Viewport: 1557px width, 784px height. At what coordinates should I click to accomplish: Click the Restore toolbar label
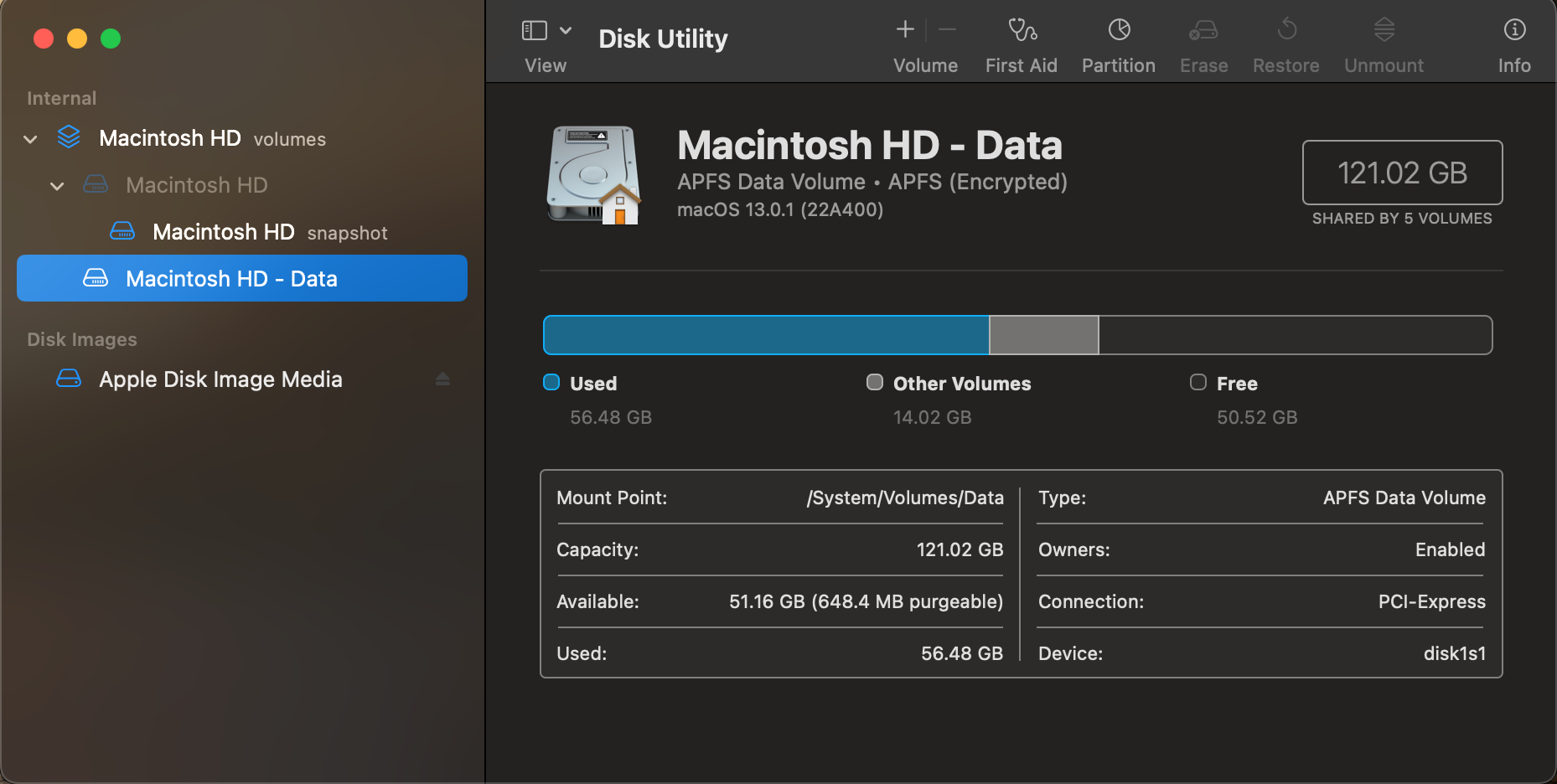coord(1286,65)
